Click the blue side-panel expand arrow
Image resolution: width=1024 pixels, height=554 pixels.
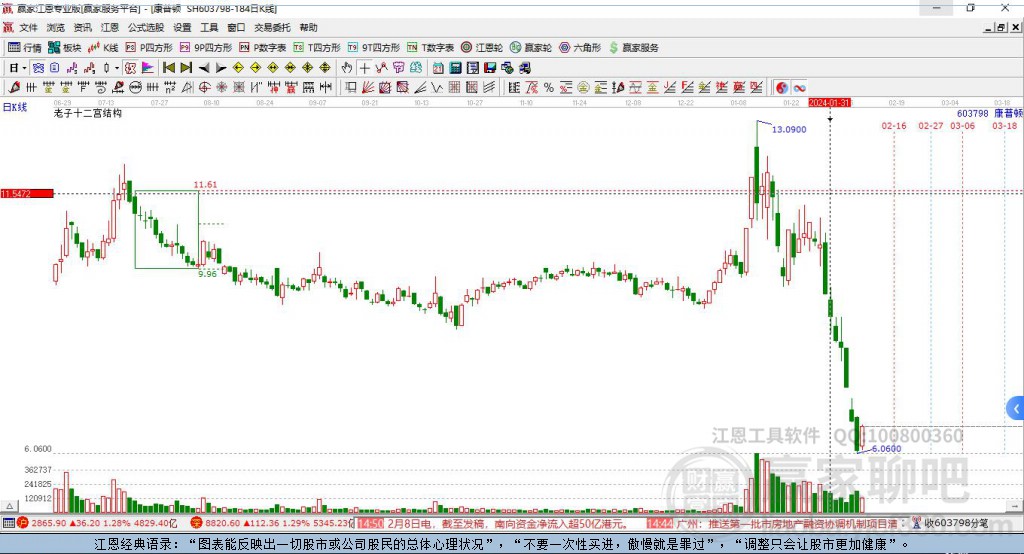click(1015, 408)
